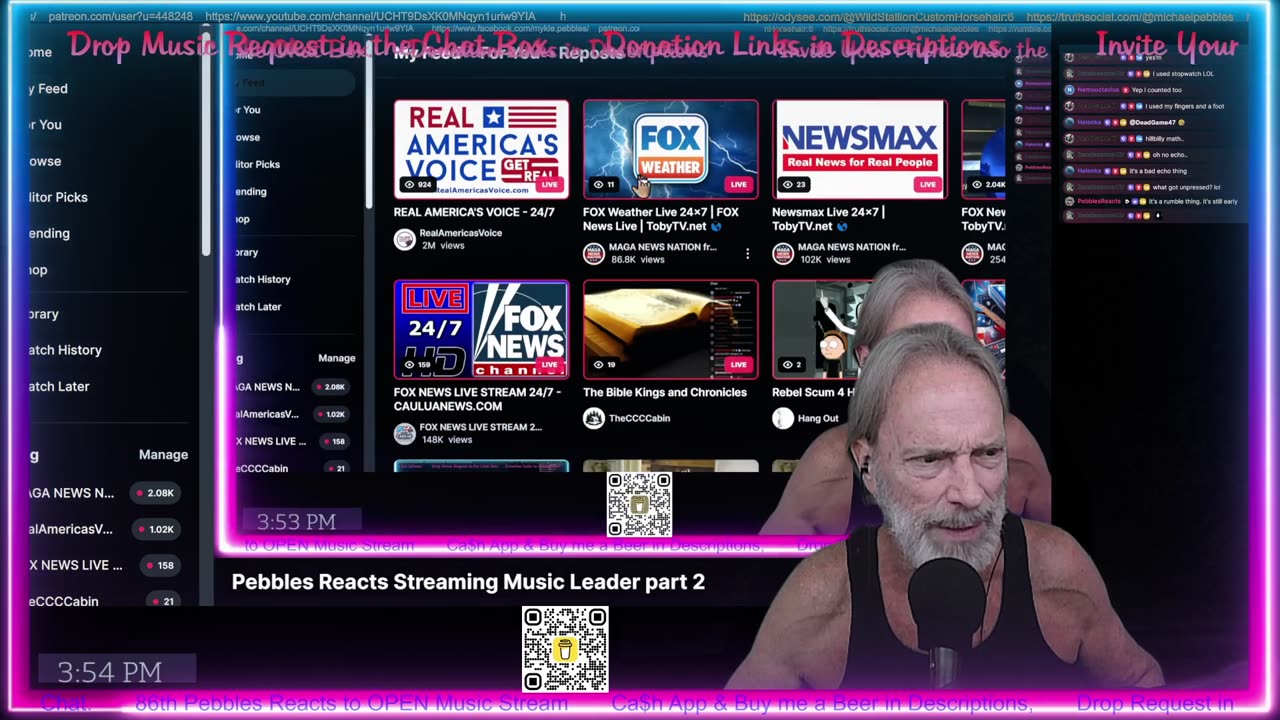Viewport: 1280px width, 720px height.
Task: Click Manage in the small inner sidebar
Action: tap(336, 358)
